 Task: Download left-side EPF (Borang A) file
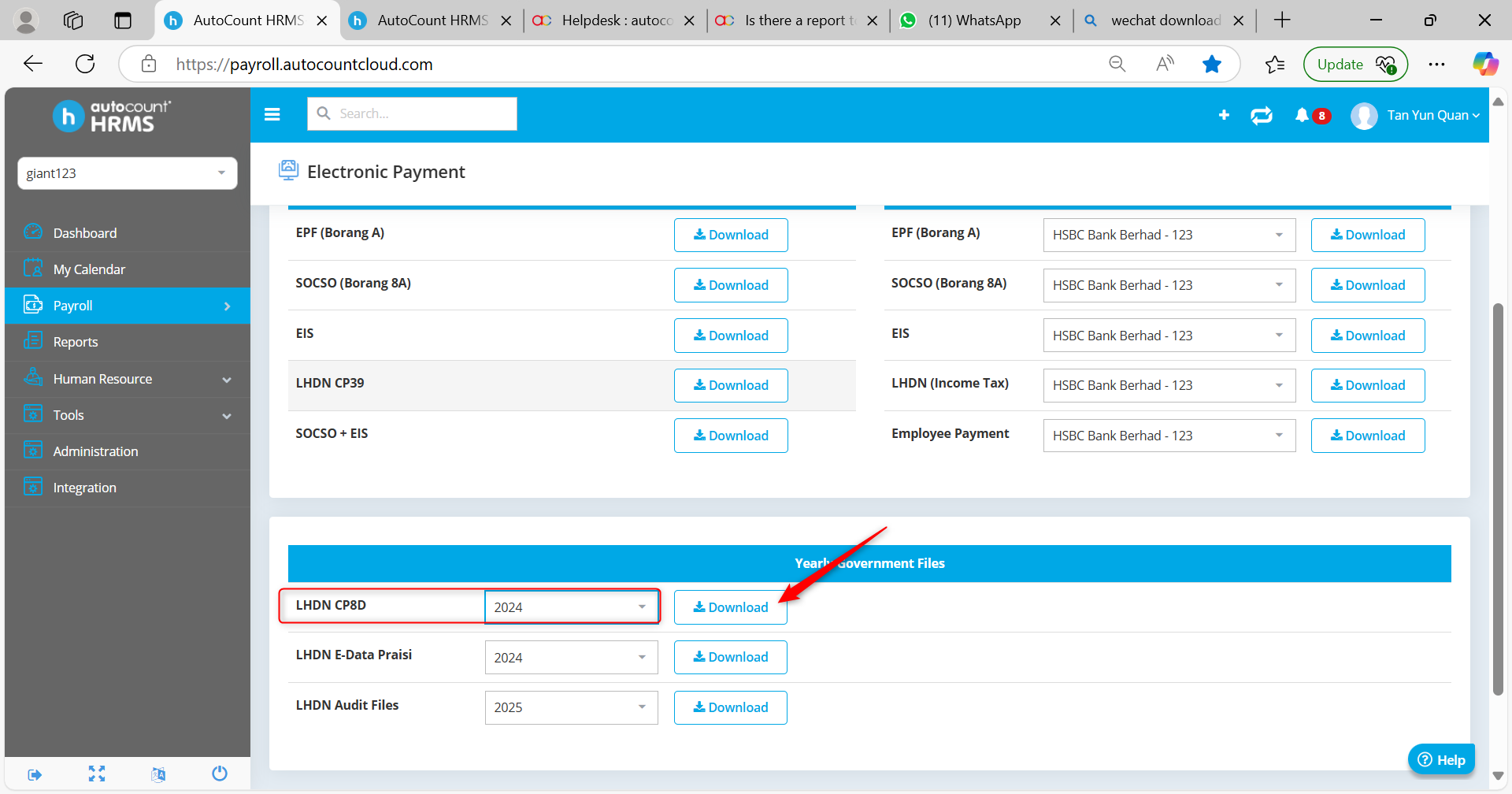tap(731, 235)
